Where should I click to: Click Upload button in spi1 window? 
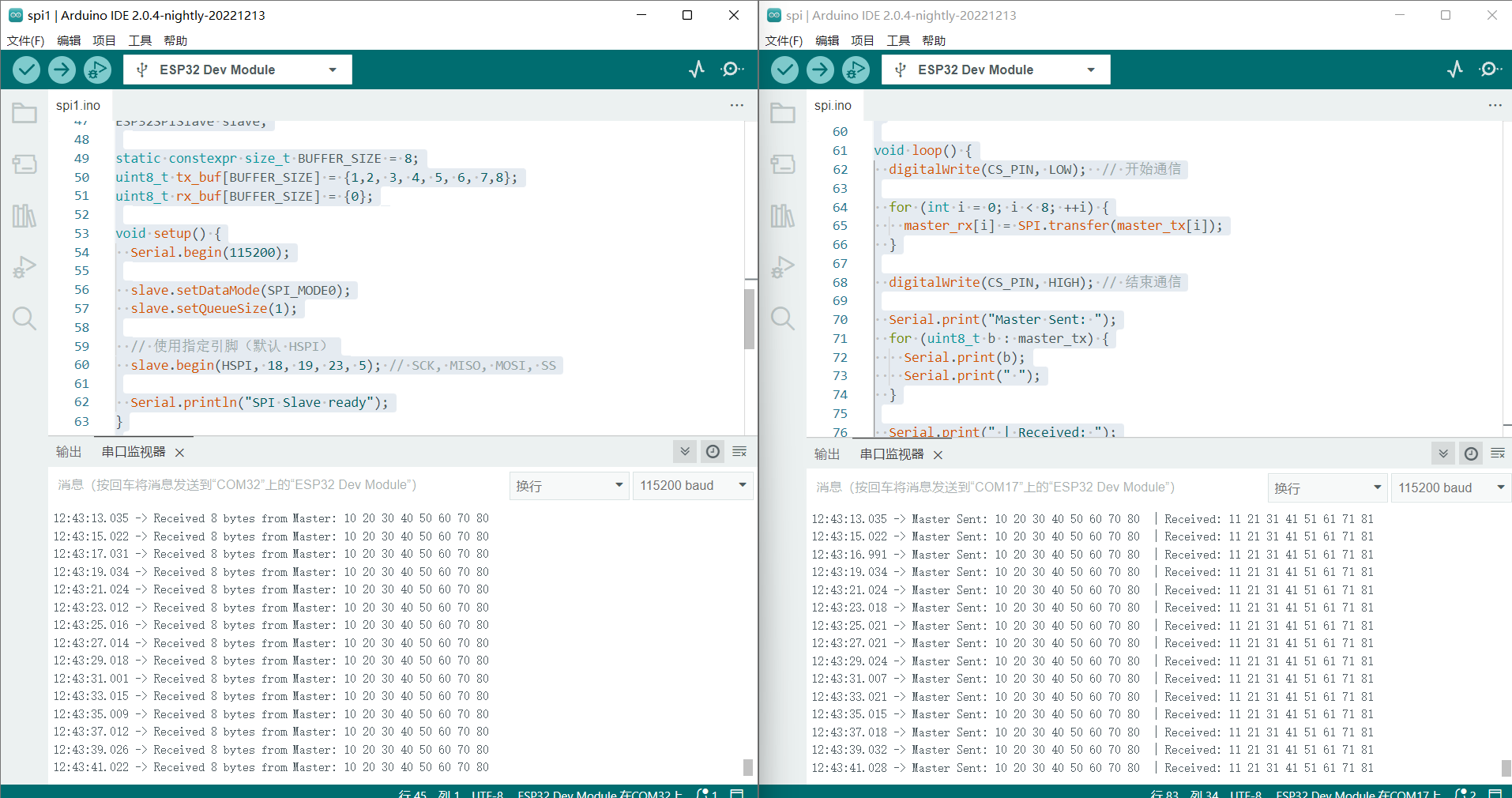click(62, 70)
